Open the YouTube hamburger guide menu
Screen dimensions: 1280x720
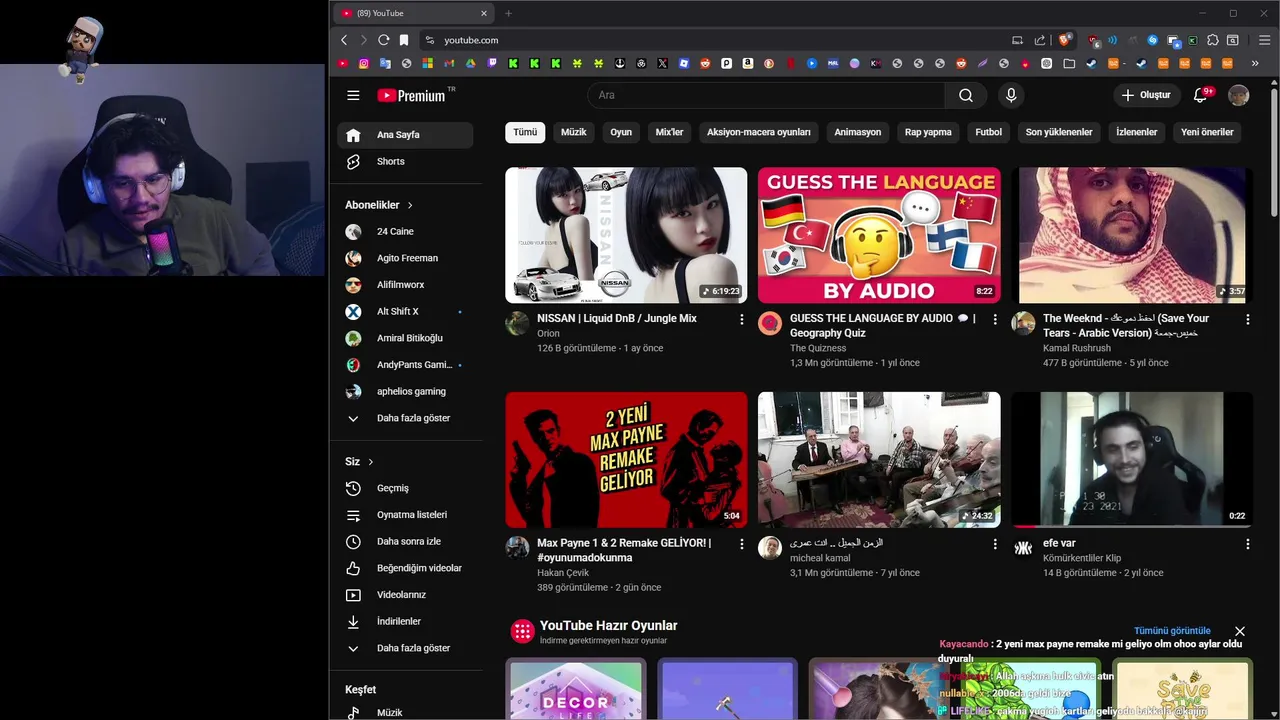[x=353, y=95]
